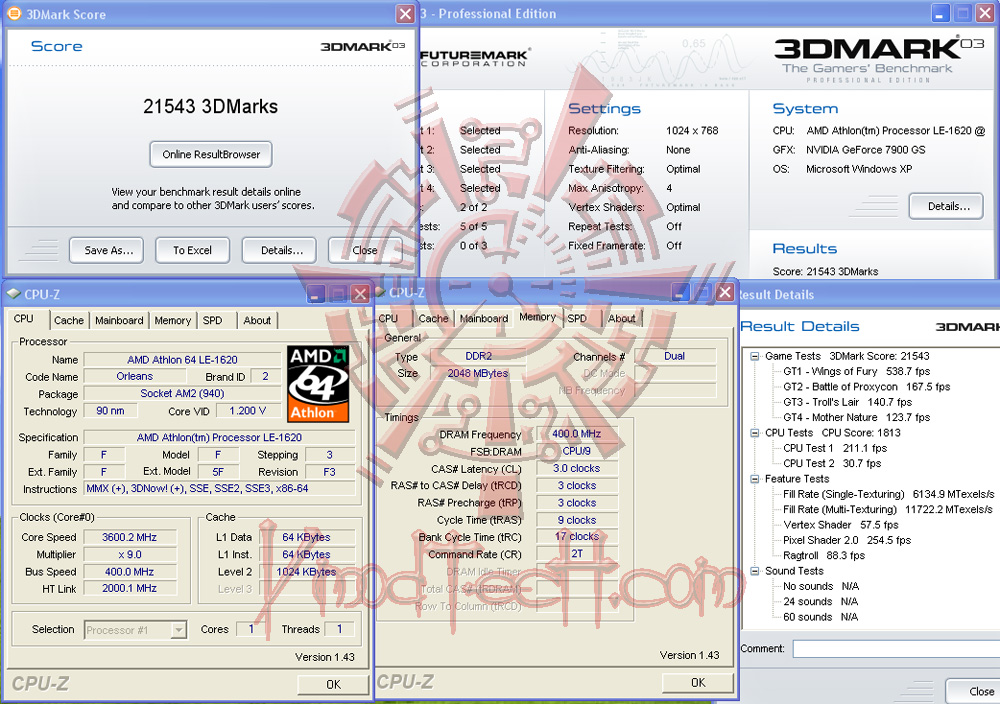
Task: Click the DRAM Frequency 400.0 MHz value
Action: point(577,434)
